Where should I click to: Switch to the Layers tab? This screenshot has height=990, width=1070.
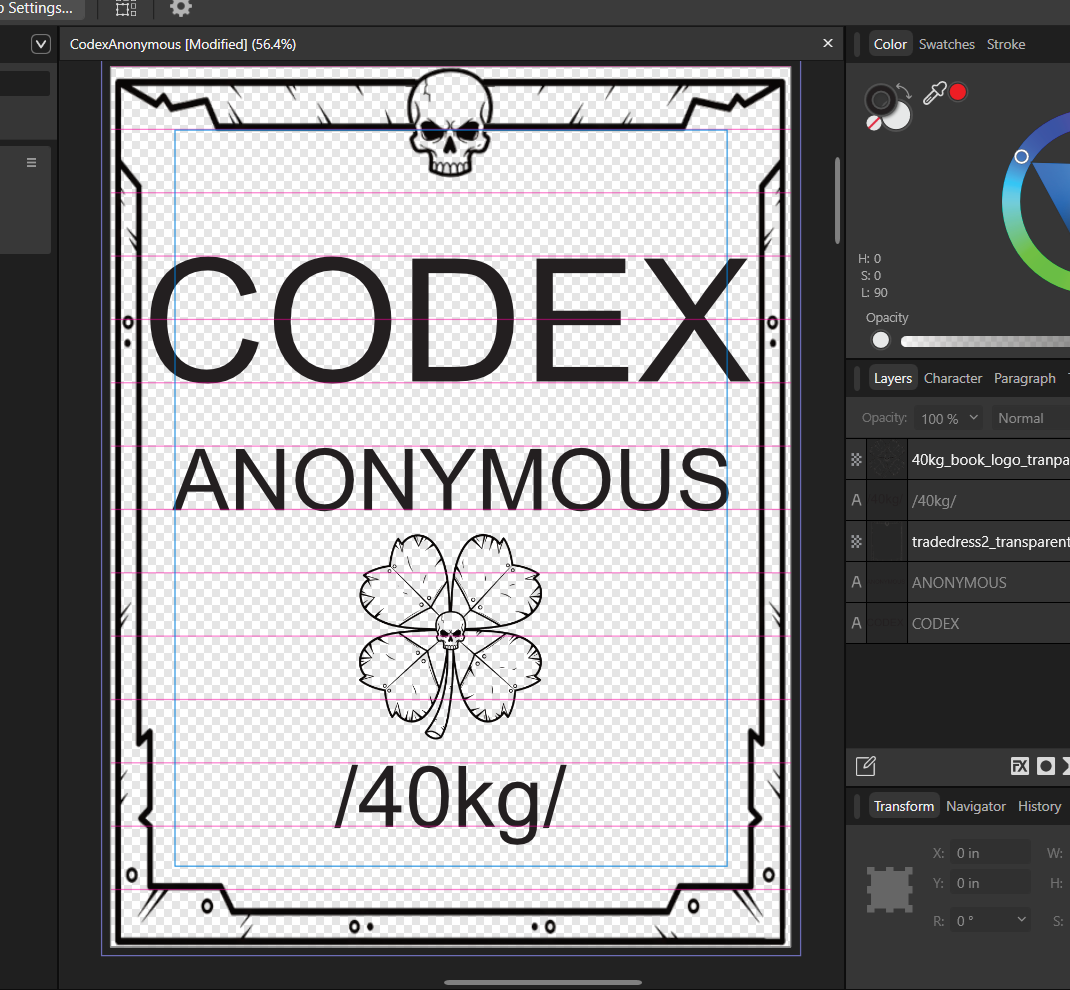coord(893,378)
